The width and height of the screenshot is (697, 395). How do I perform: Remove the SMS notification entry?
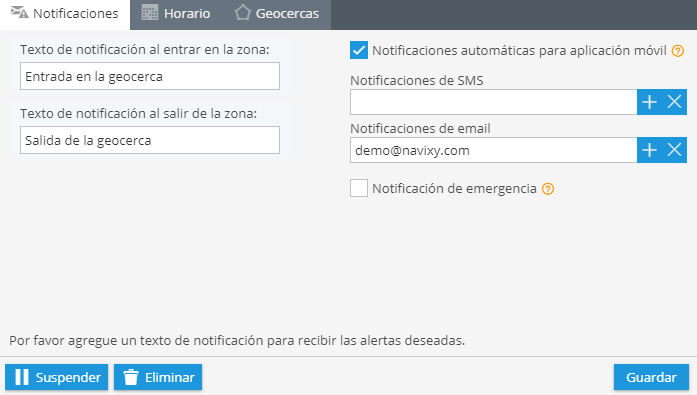click(674, 102)
